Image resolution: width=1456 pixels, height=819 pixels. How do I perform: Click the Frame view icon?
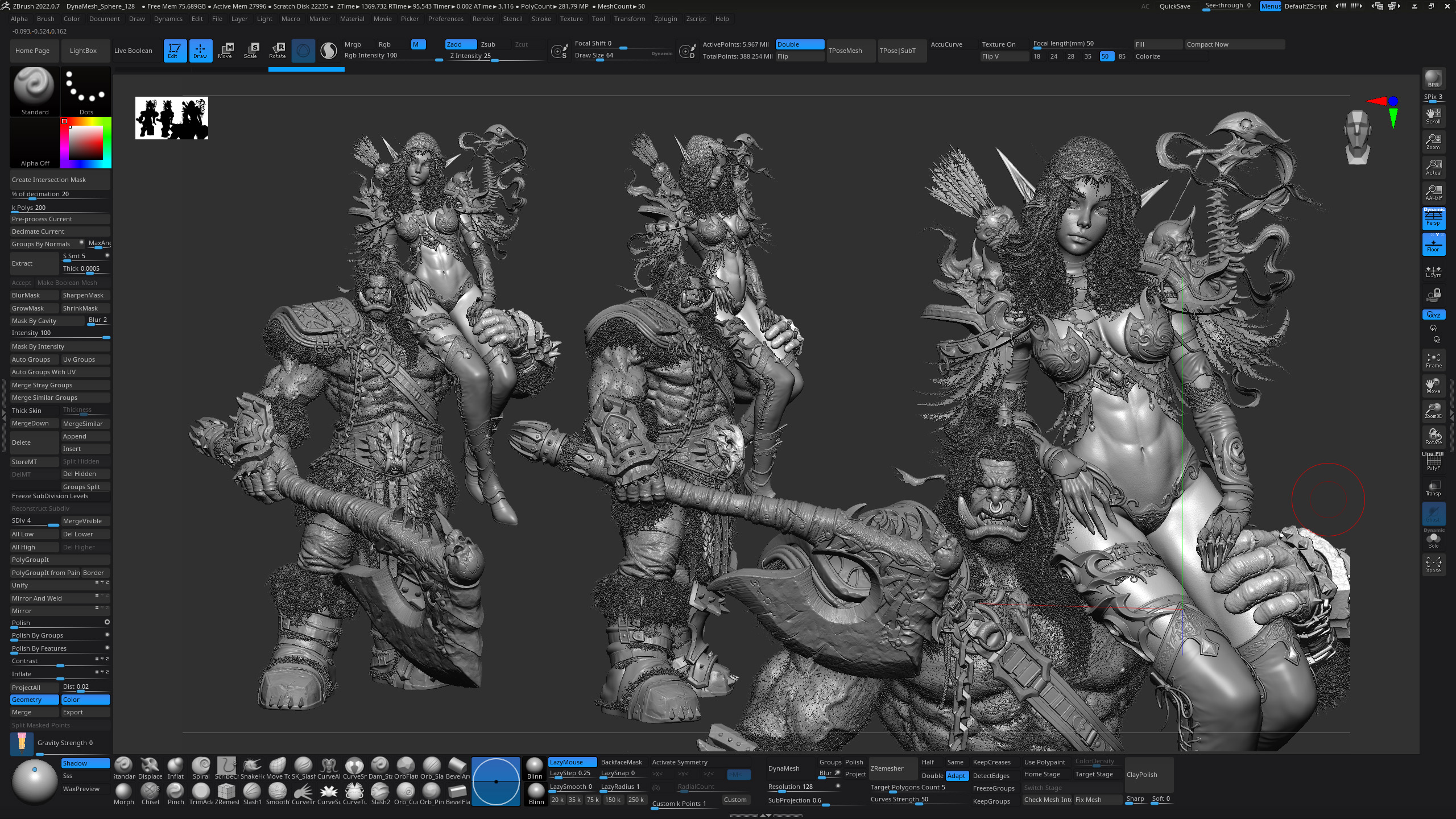[x=1433, y=360]
